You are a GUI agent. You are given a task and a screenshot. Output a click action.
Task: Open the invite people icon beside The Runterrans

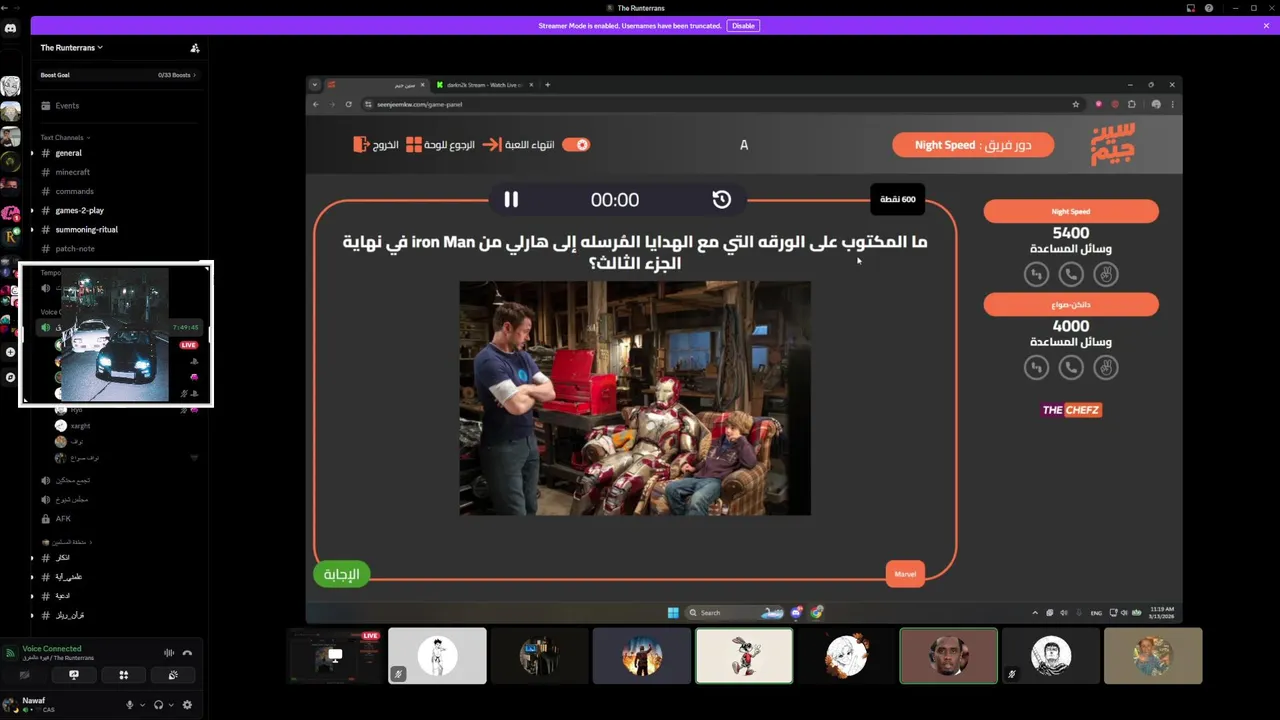pos(195,48)
